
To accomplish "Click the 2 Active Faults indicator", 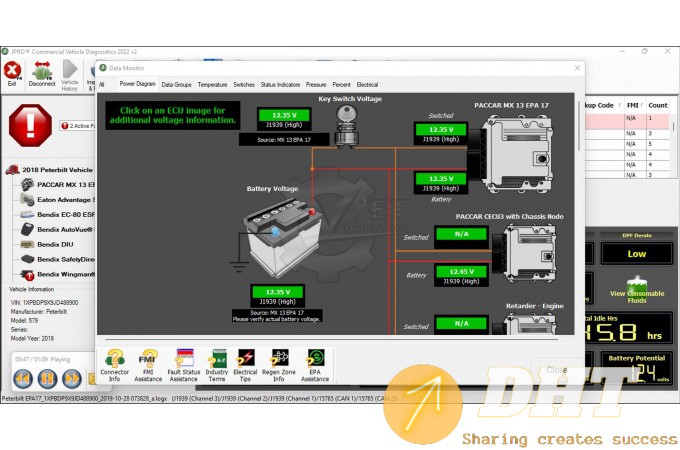I will 78,126.
